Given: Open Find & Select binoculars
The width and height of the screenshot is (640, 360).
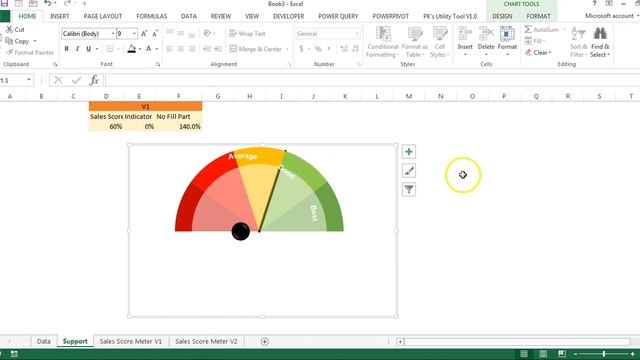Looking at the screenshot, I should click(600, 42).
